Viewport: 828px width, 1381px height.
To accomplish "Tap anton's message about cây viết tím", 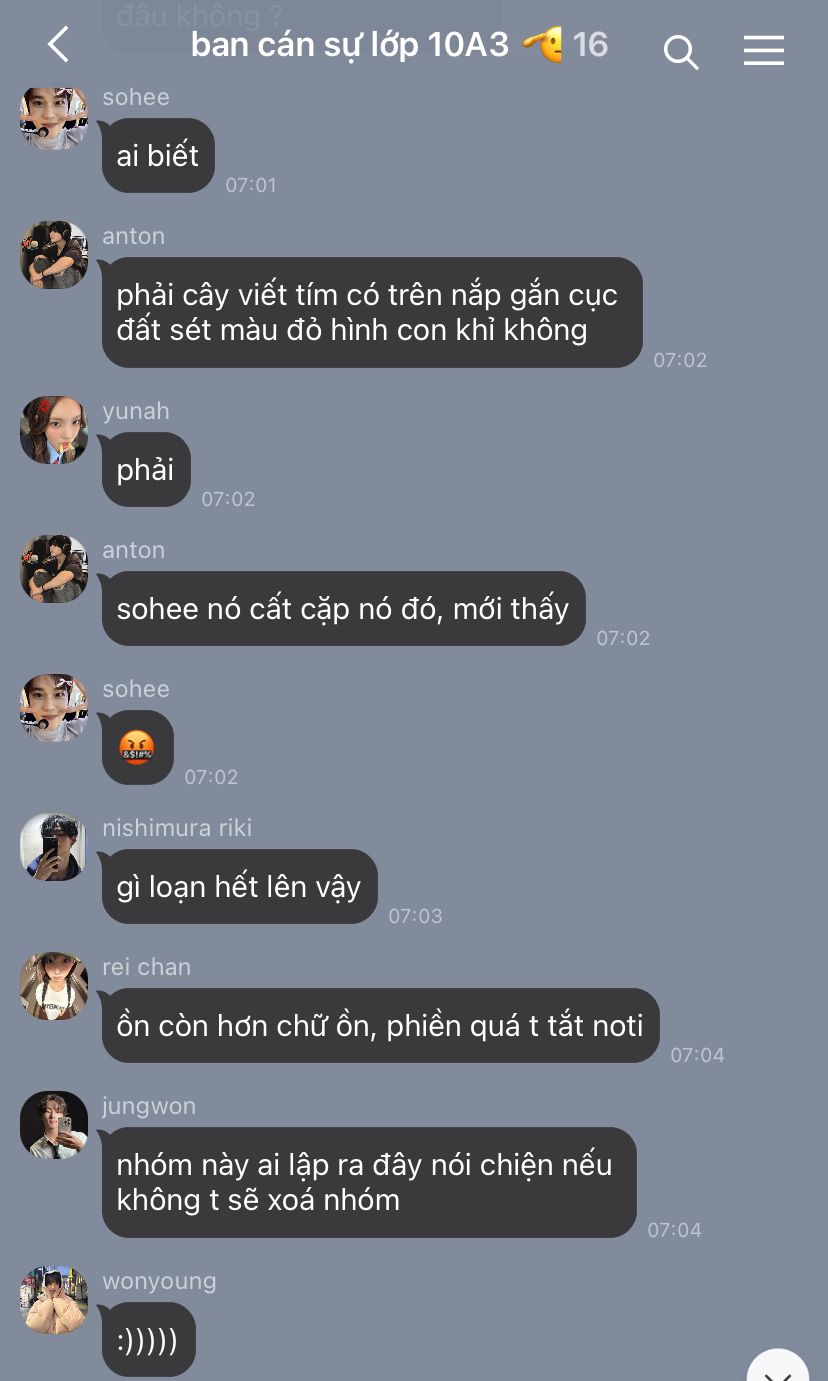I will click(372, 312).
